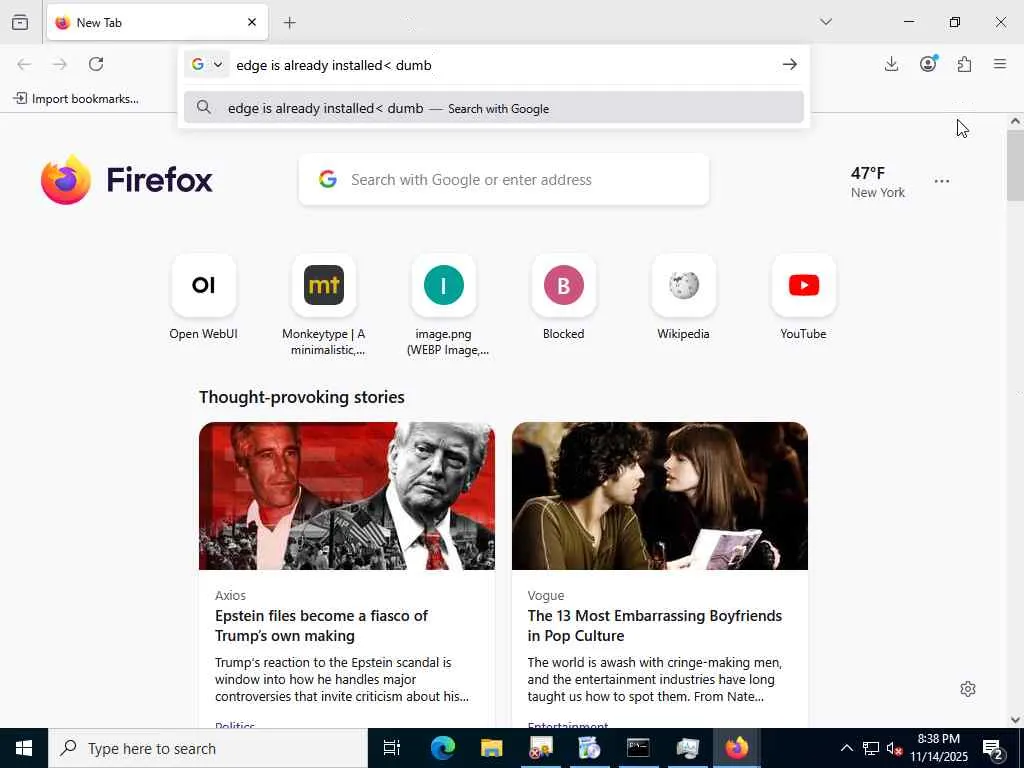1024x768 pixels.
Task: Open the muted volume tray icon
Action: (x=894, y=748)
